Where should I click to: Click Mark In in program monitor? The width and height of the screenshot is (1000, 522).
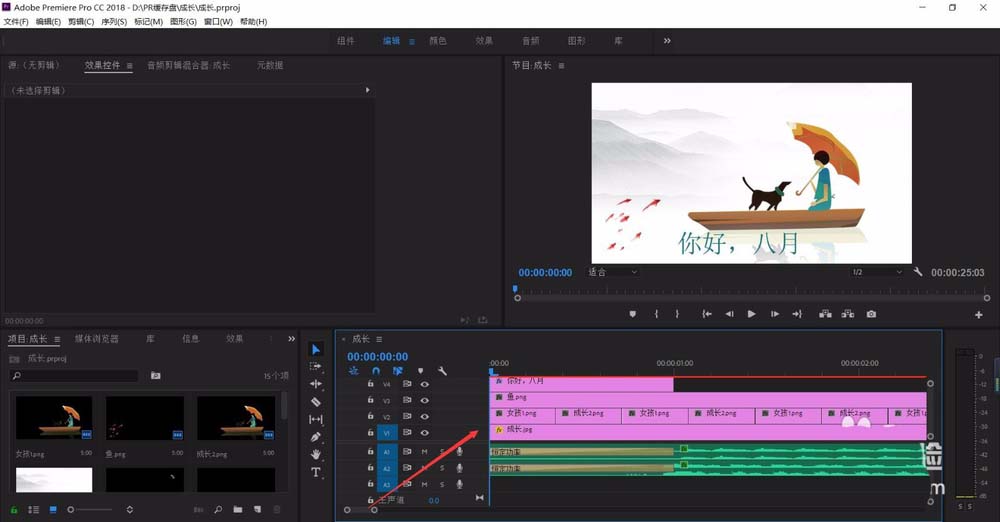(656, 314)
